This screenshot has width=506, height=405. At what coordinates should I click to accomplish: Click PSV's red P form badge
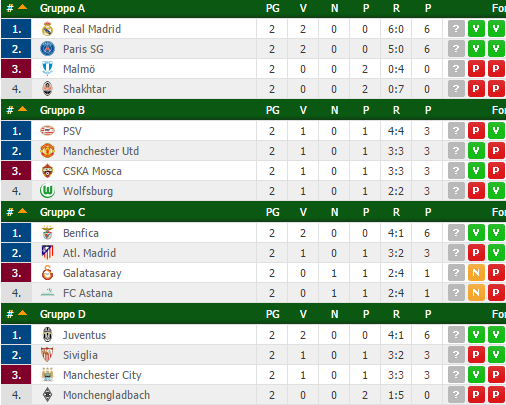click(x=476, y=131)
